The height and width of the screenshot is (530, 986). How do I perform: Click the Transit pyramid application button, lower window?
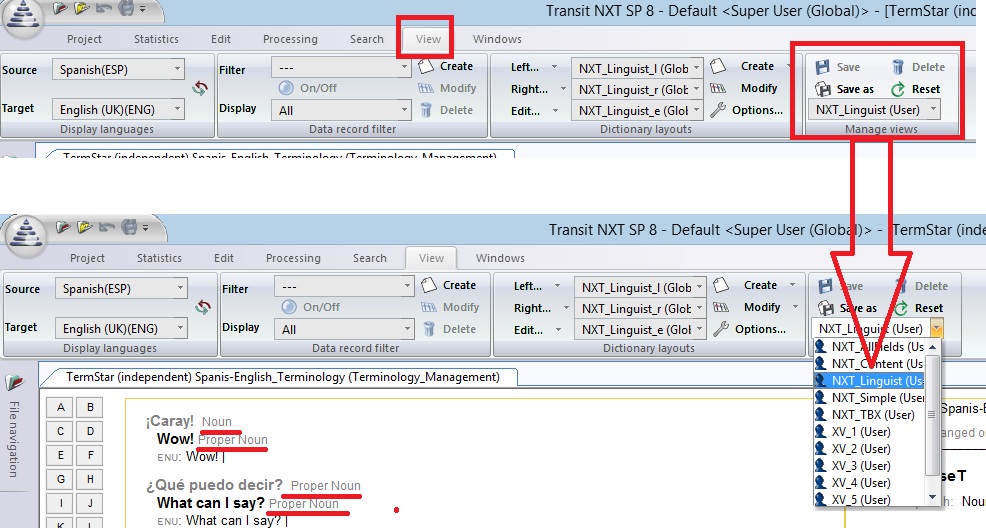[x=26, y=235]
